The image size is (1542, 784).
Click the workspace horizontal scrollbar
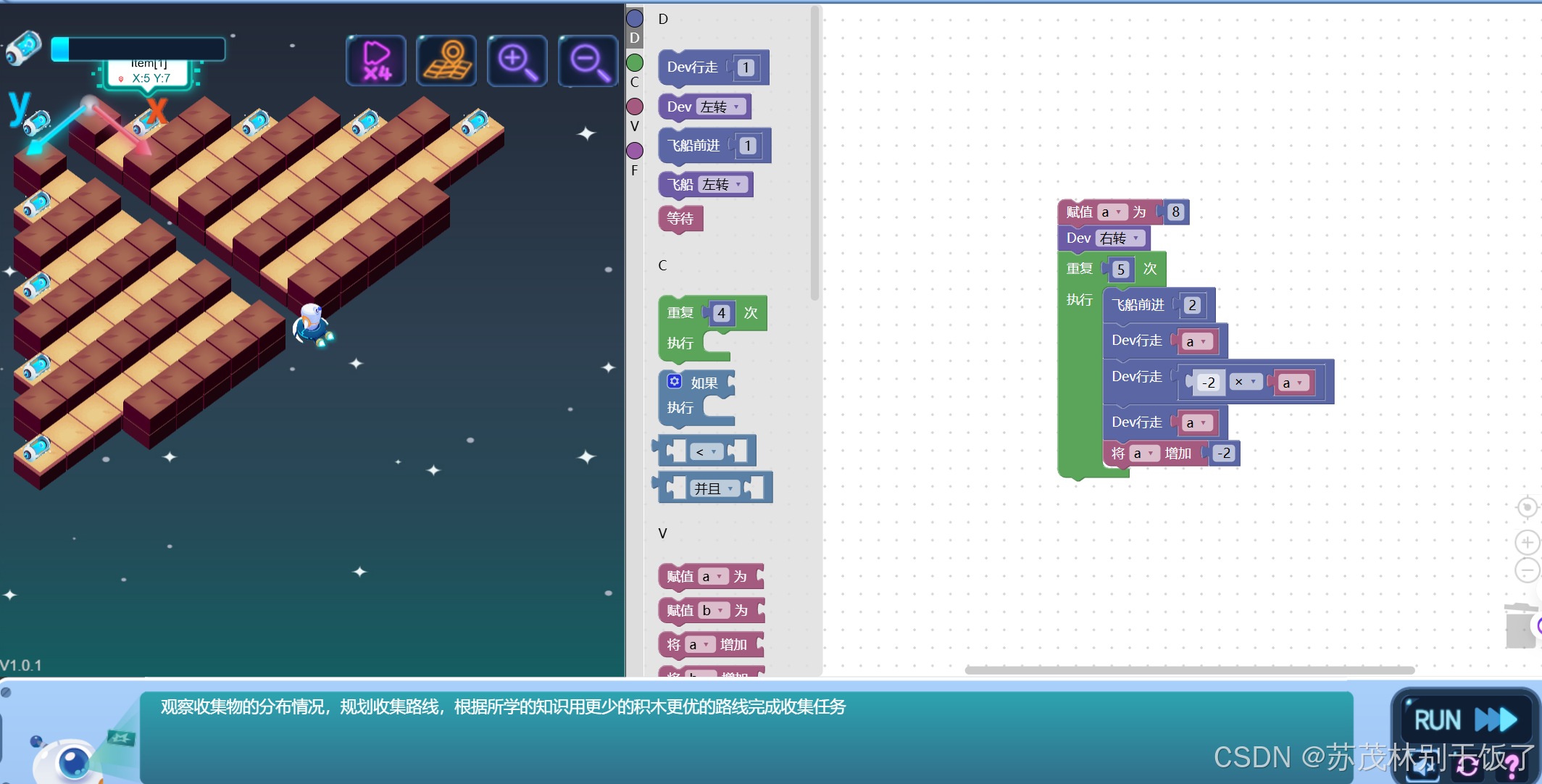[1189, 670]
